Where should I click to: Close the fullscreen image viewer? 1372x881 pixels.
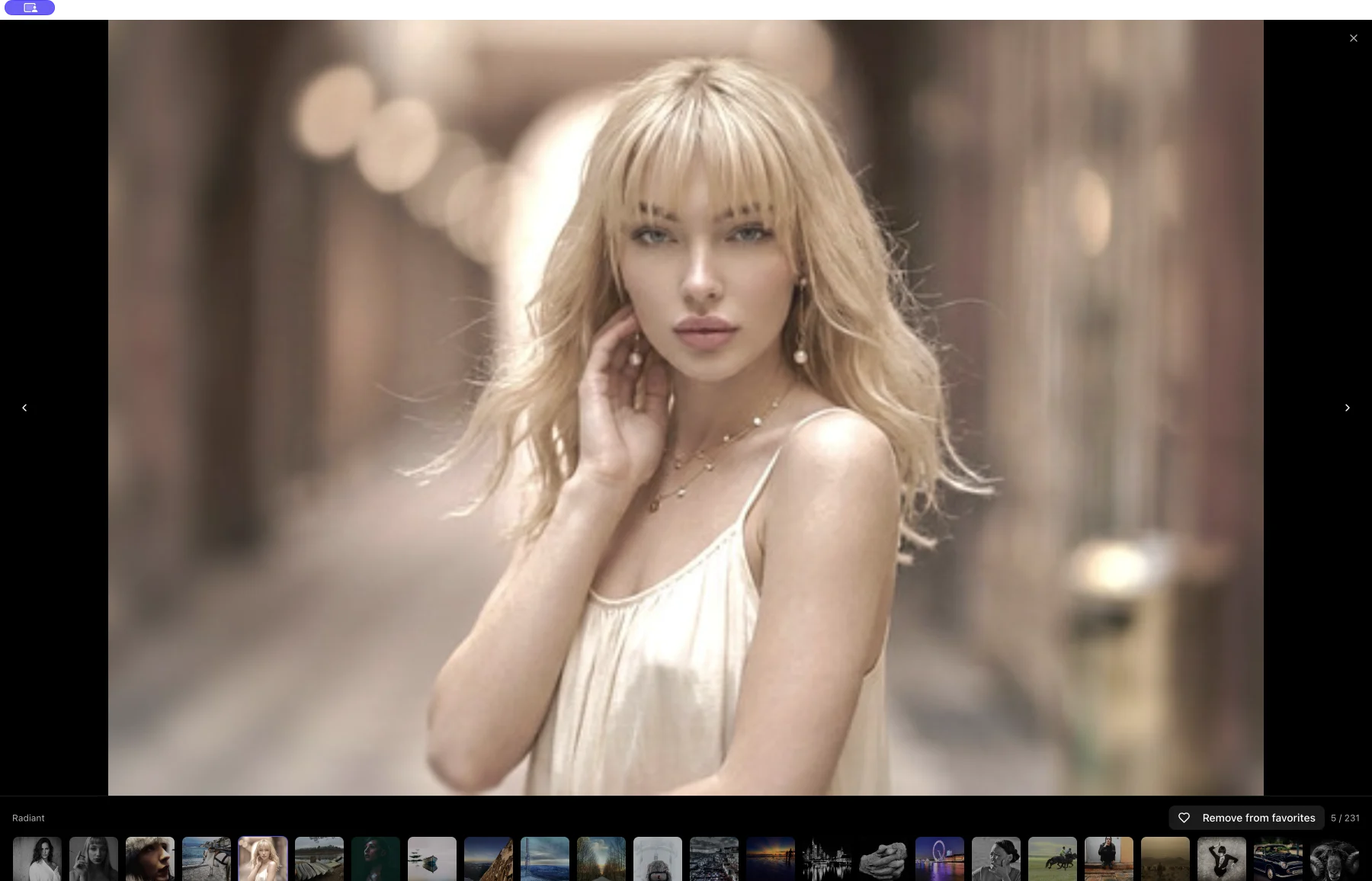coord(1354,37)
